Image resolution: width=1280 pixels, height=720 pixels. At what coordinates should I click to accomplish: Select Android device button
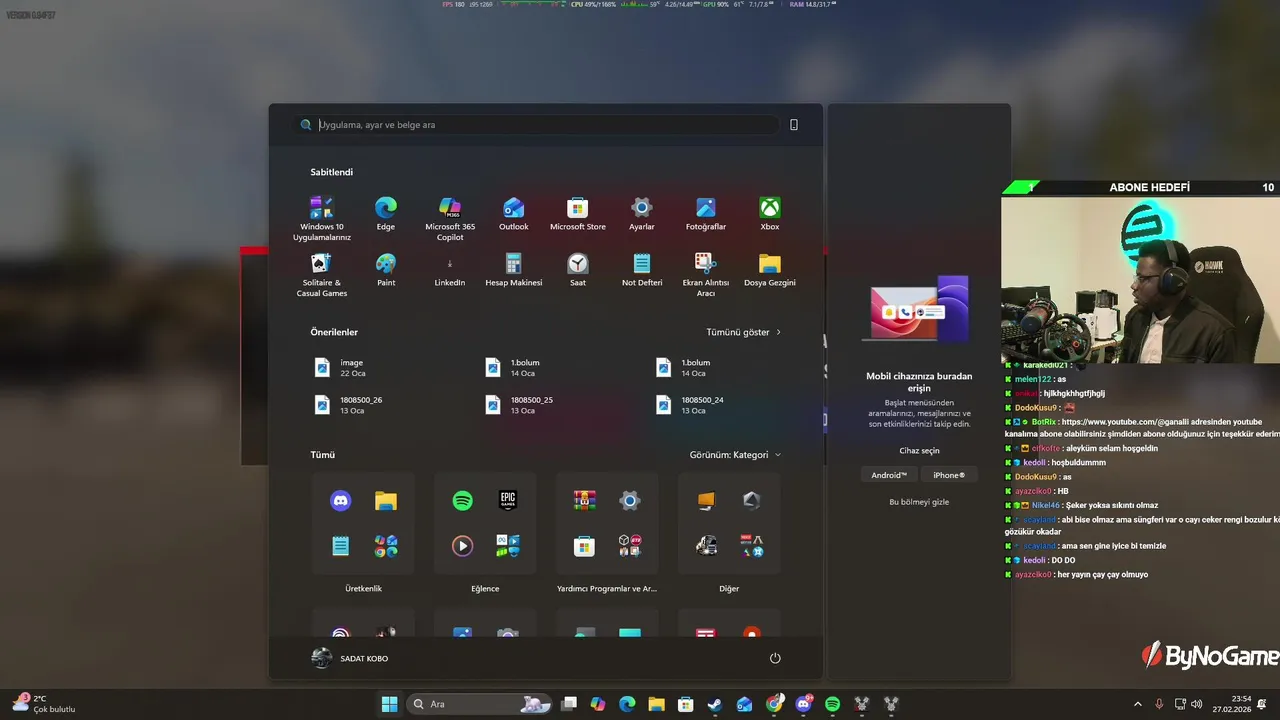[x=889, y=475]
